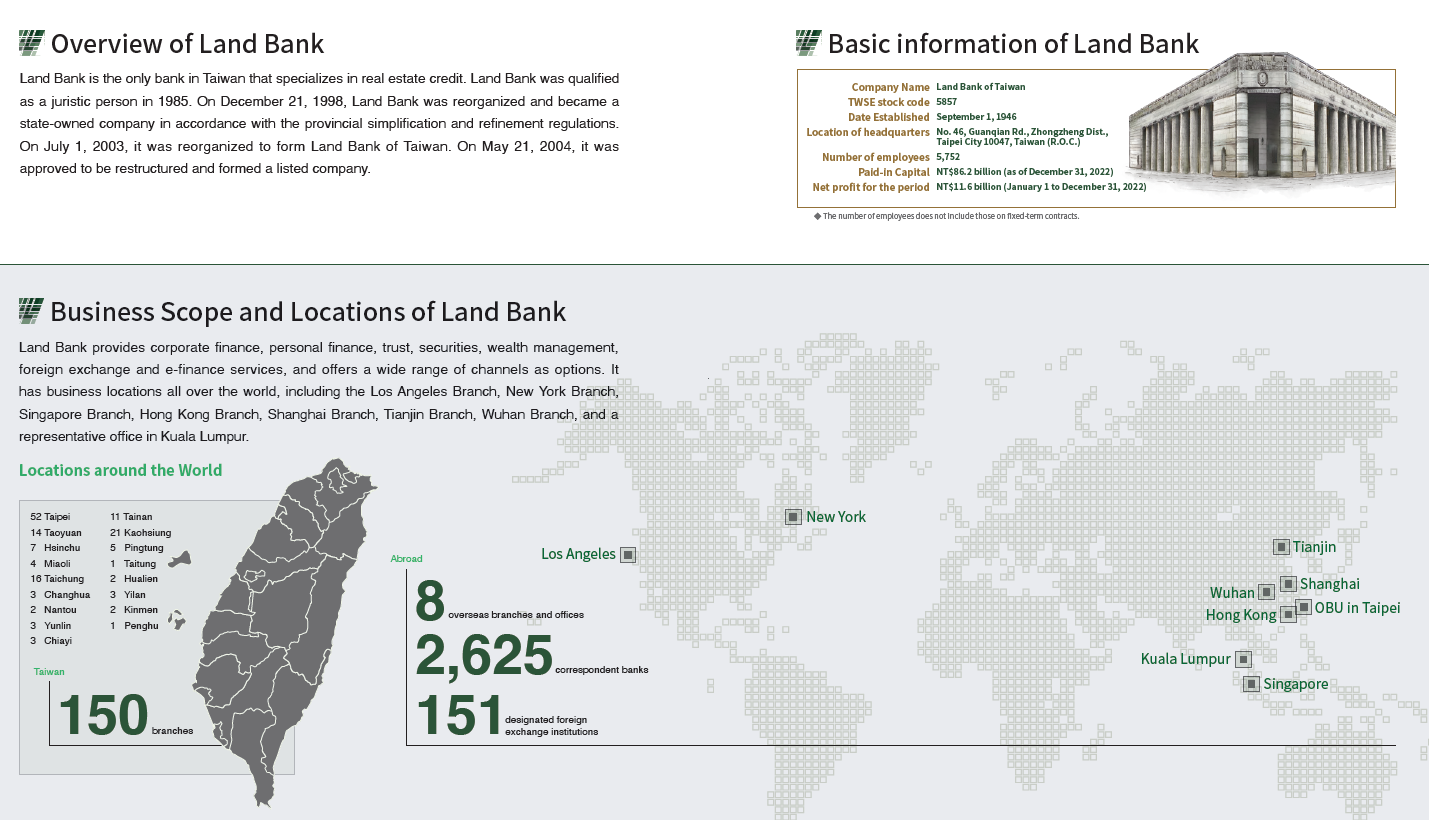Select the Shanghai branch marker

[x=1289, y=584]
